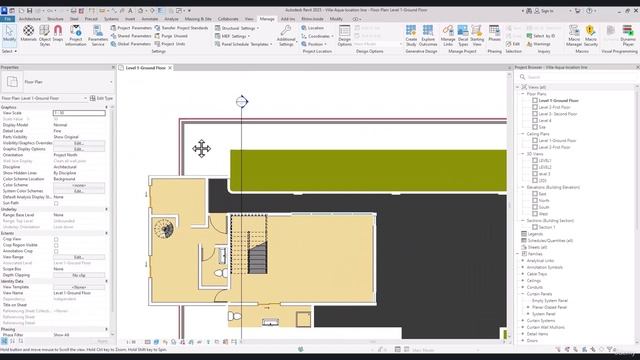This screenshot has width=640, height=360.
Task: Open Shared Parameters
Action: pos(131,36)
